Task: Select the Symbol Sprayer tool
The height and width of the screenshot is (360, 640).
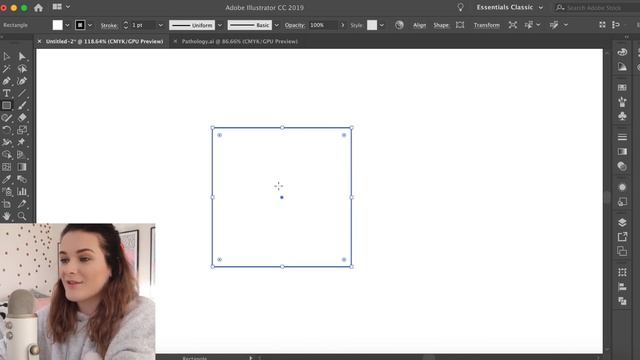Action: pyautogui.click(x=7, y=191)
